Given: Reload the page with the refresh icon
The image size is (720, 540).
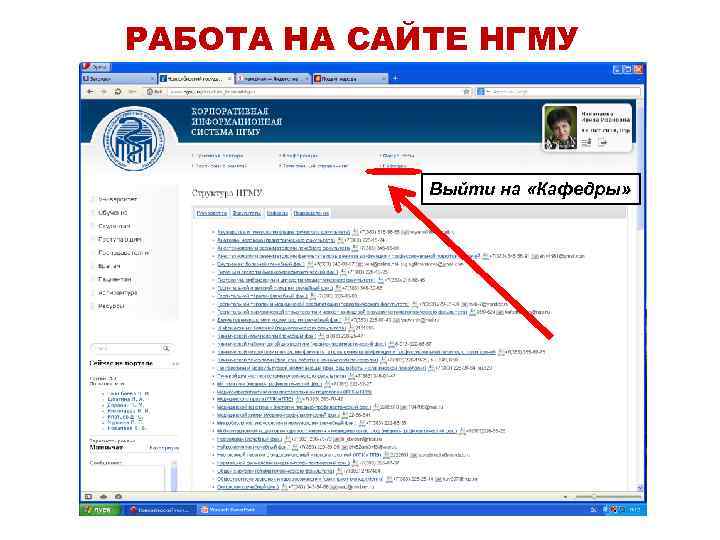Looking at the screenshot, I should point(118,91).
